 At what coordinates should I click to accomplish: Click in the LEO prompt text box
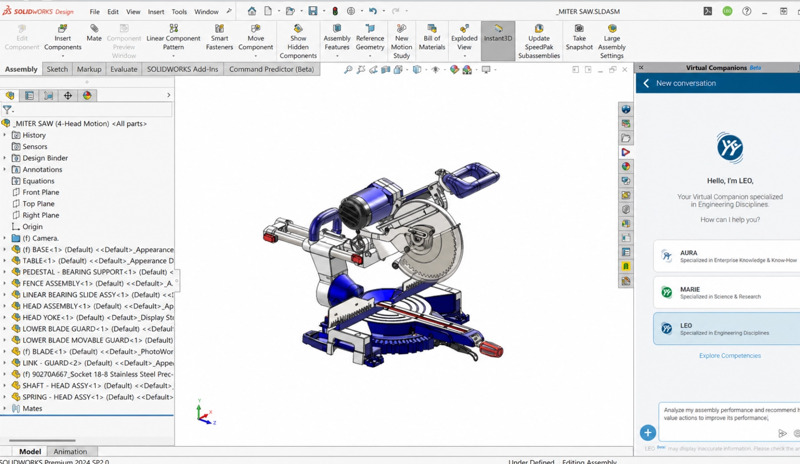point(729,422)
